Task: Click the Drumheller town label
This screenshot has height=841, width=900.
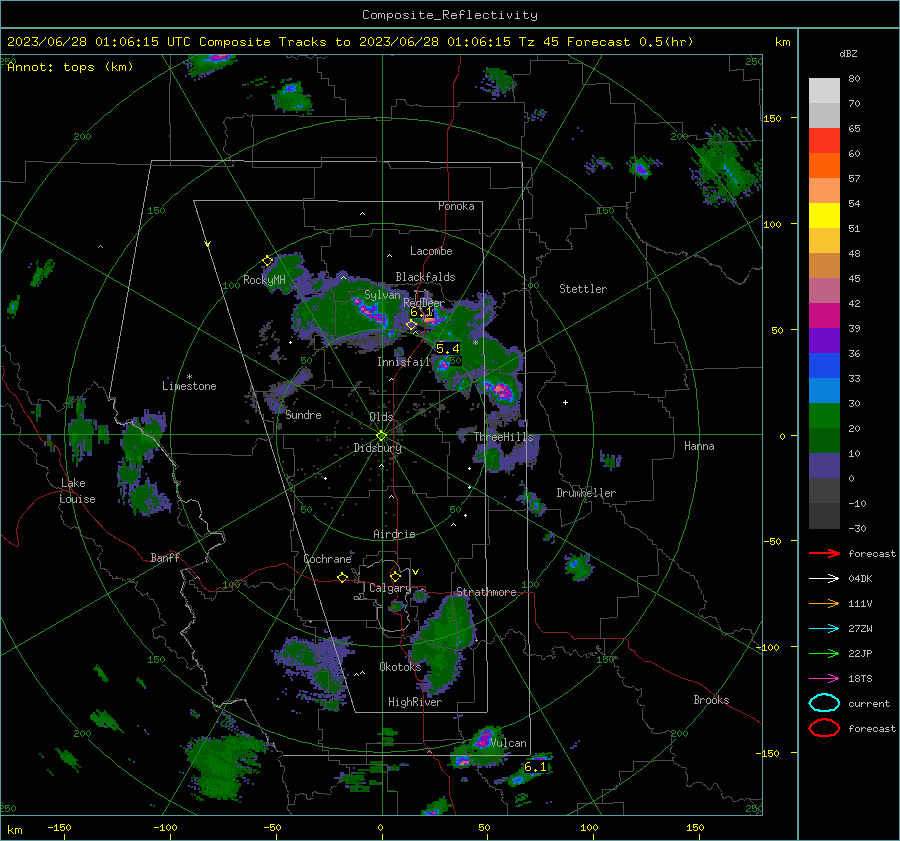Action: [x=586, y=493]
